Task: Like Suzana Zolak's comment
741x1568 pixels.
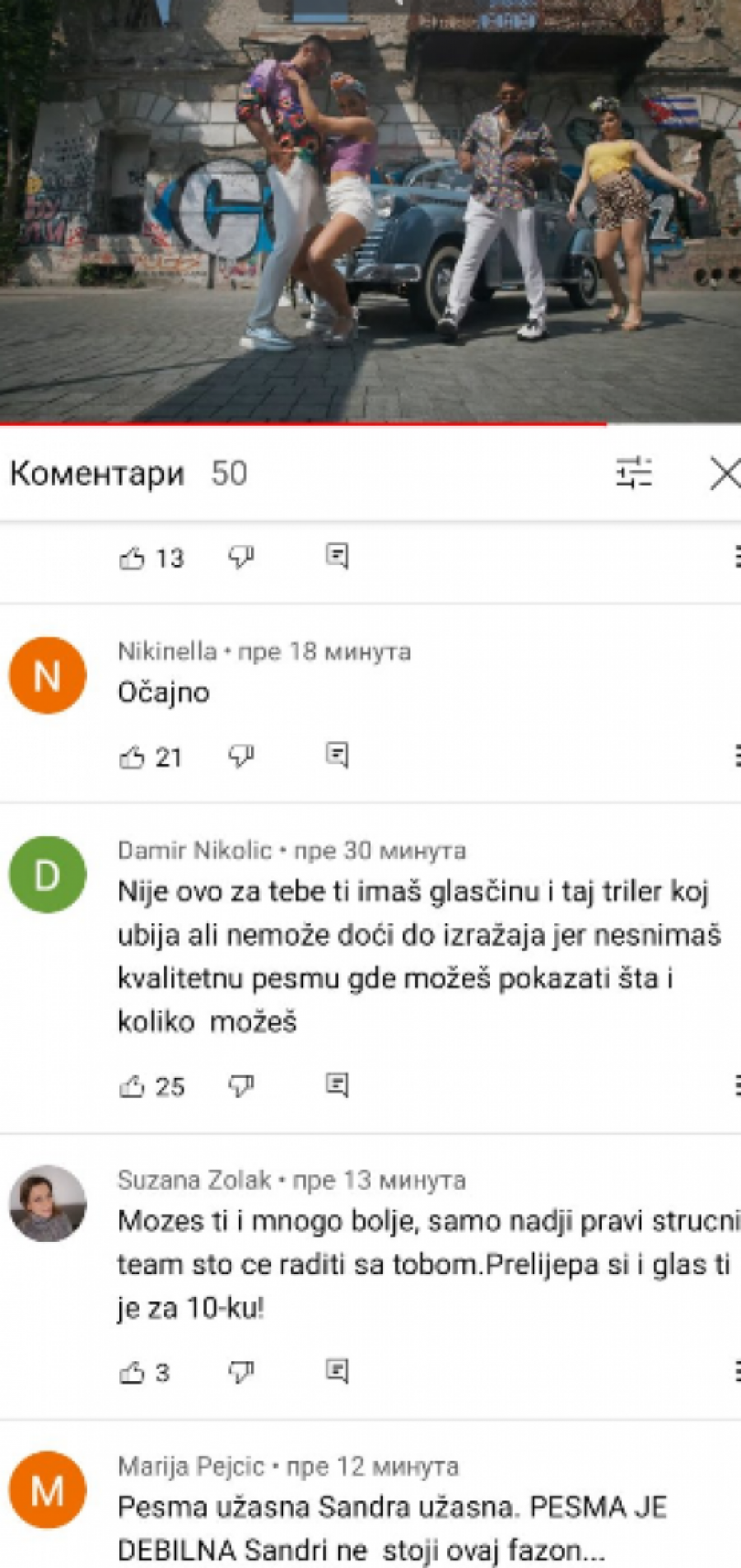Action: pos(133,1372)
